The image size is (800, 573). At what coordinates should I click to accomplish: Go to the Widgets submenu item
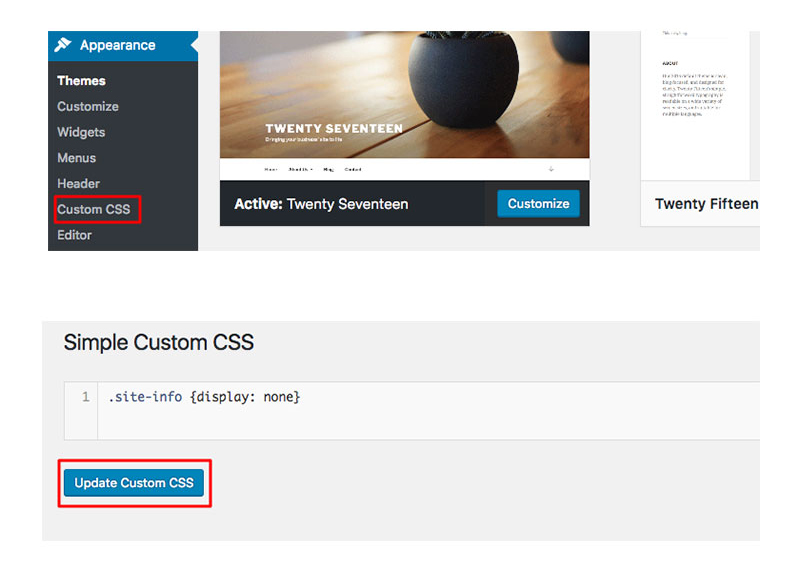pyautogui.click(x=81, y=132)
